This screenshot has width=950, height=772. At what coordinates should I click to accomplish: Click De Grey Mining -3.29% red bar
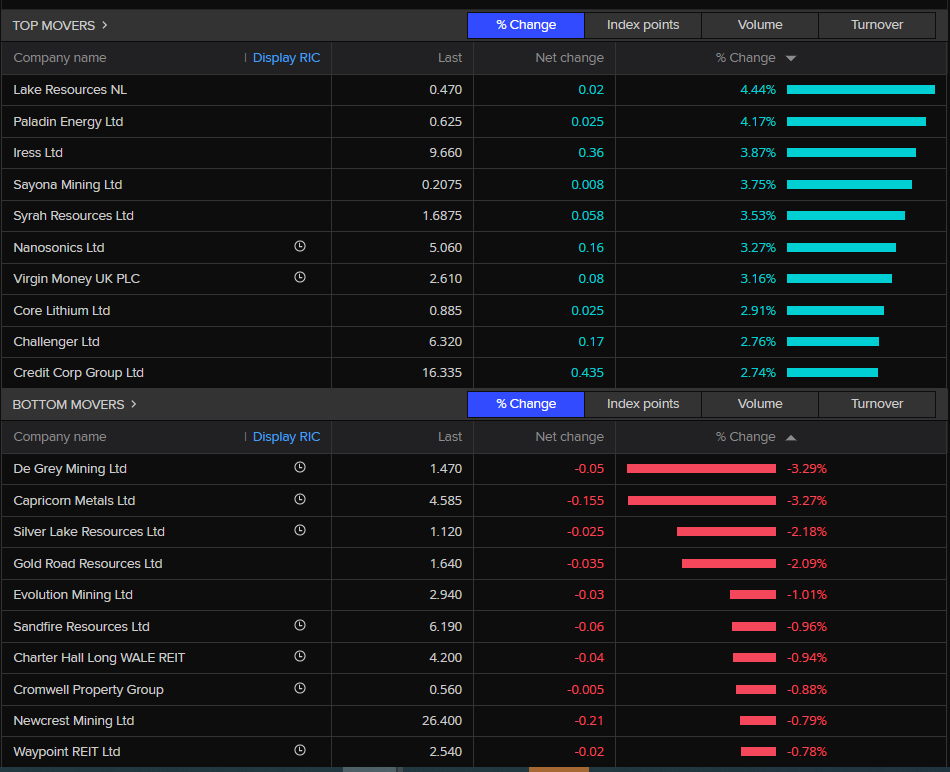click(701, 468)
